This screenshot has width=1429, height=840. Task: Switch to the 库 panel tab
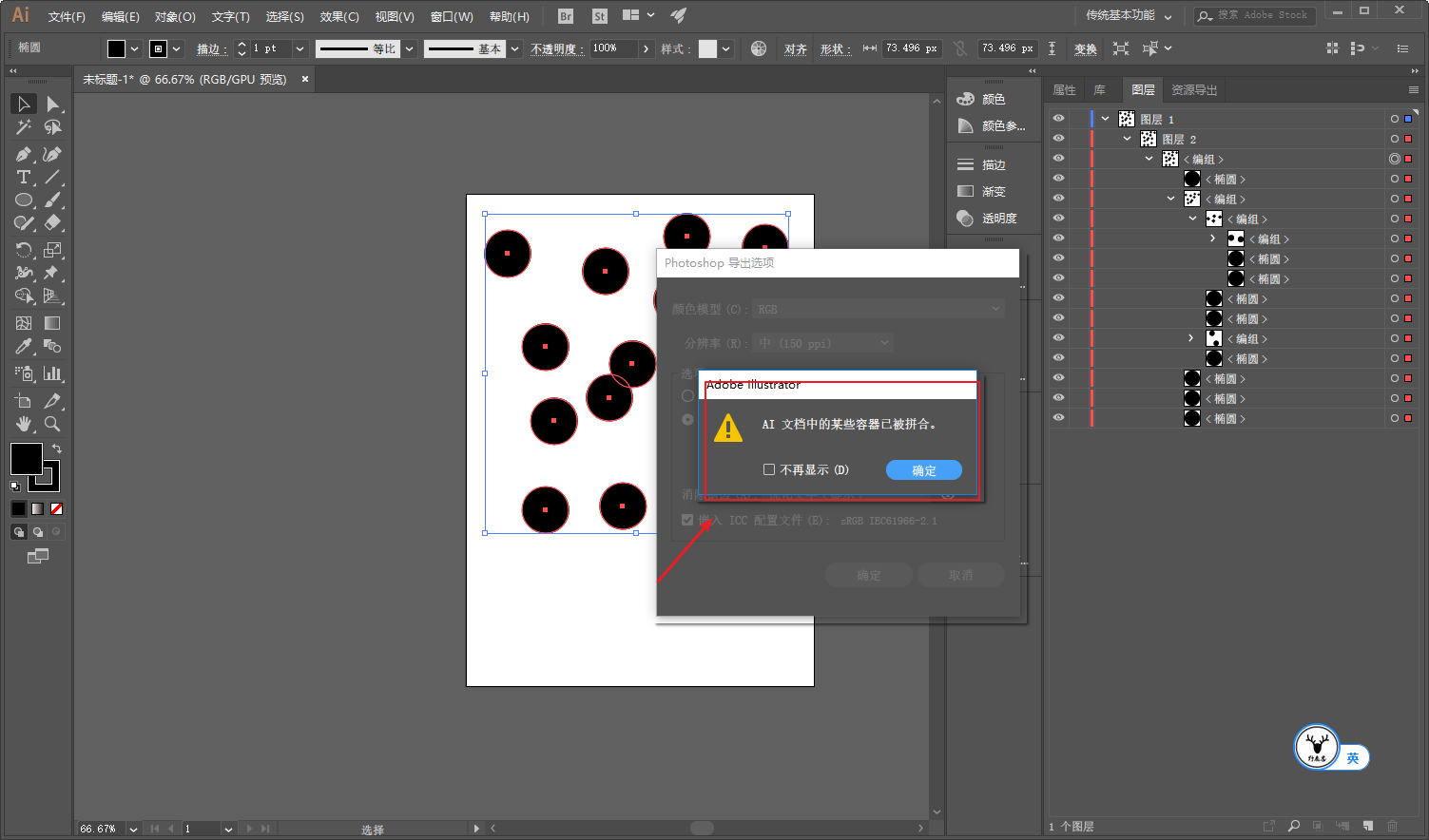tap(1099, 90)
